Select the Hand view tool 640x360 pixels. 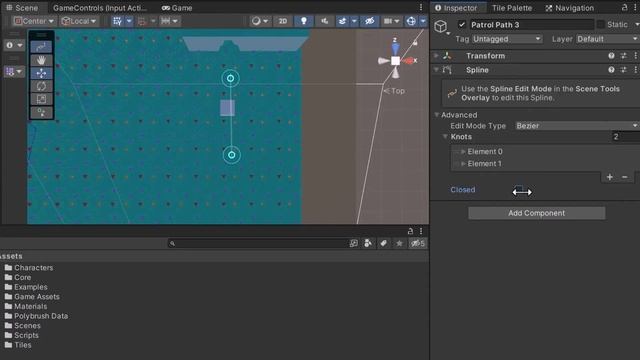pyautogui.click(x=41, y=60)
